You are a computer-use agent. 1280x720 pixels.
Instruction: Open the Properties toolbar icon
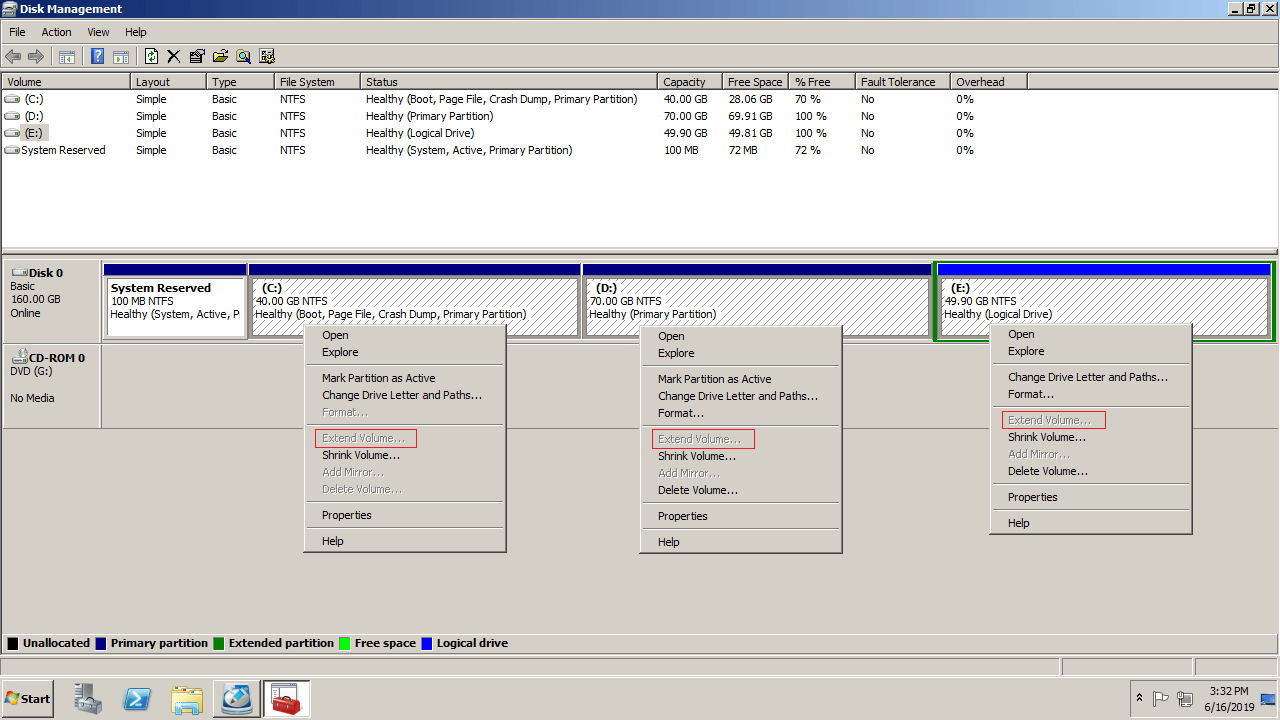(x=197, y=56)
